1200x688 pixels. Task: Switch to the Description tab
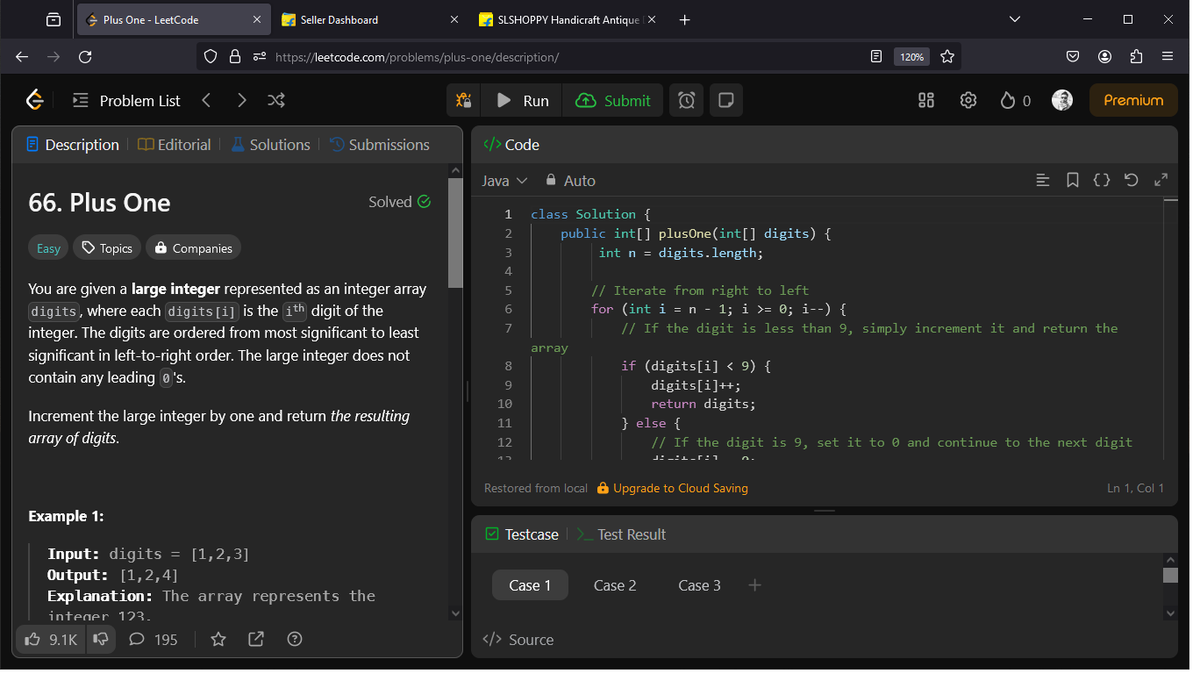72,145
